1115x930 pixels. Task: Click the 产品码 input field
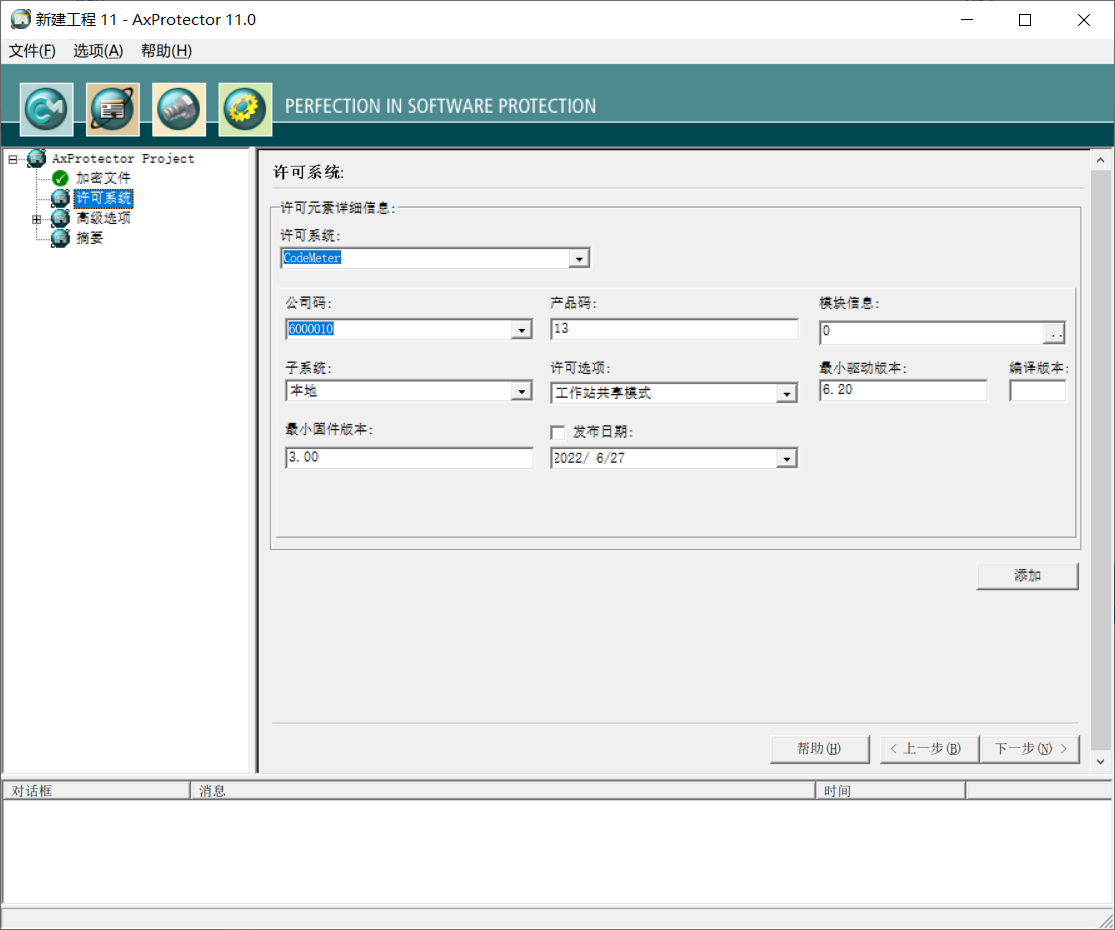pyautogui.click(x=674, y=328)
